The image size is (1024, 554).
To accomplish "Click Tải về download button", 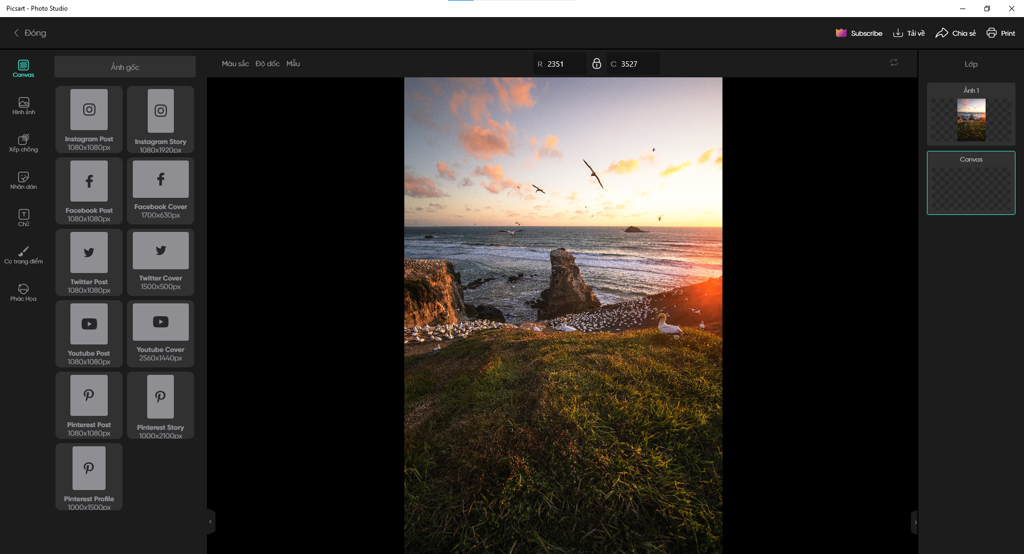I will click(908, 33).
